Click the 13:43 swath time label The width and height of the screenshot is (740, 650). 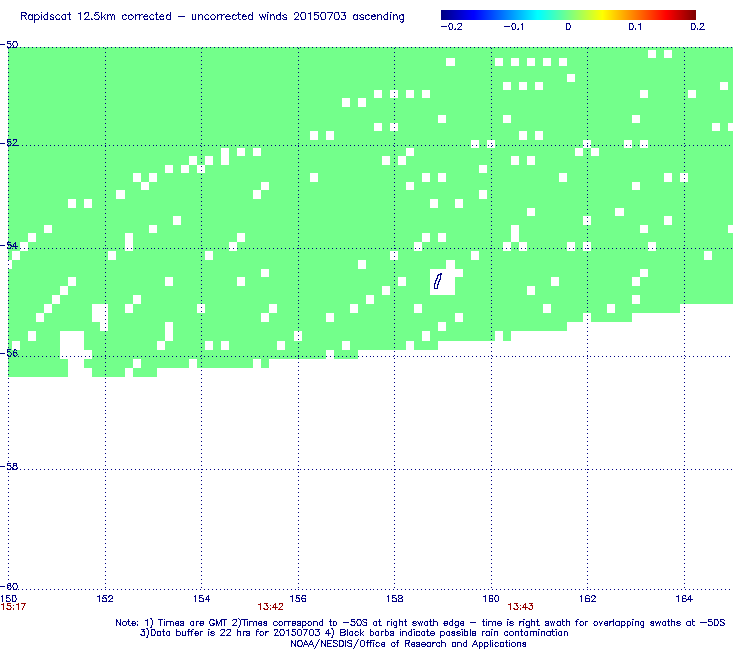(521, 607)
